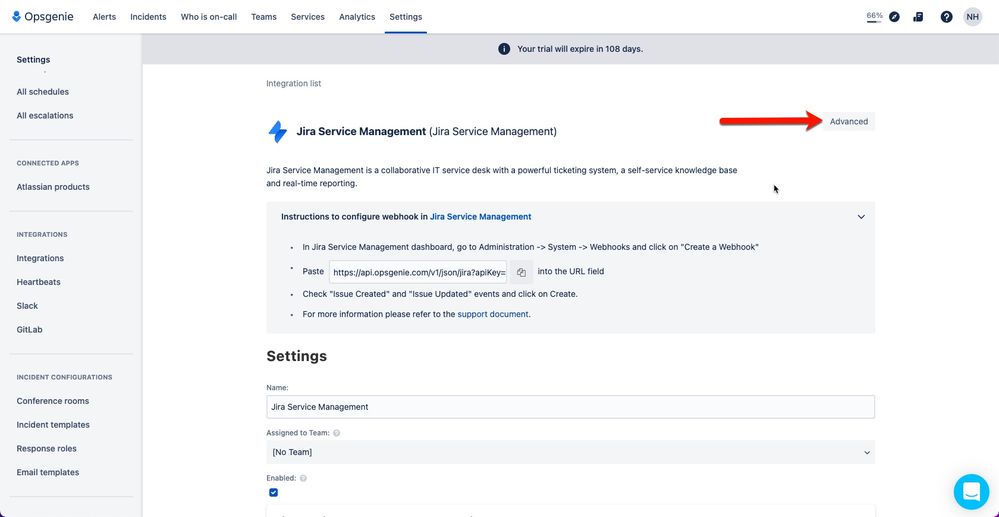Screen dimensions: 999x517
Task: Open the Analytics tab
Action: point(357,17)
